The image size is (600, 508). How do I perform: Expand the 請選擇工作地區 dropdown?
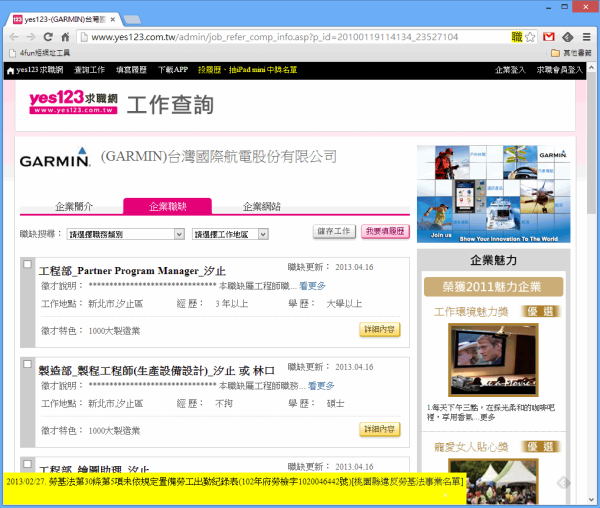(x=230, y=234)
